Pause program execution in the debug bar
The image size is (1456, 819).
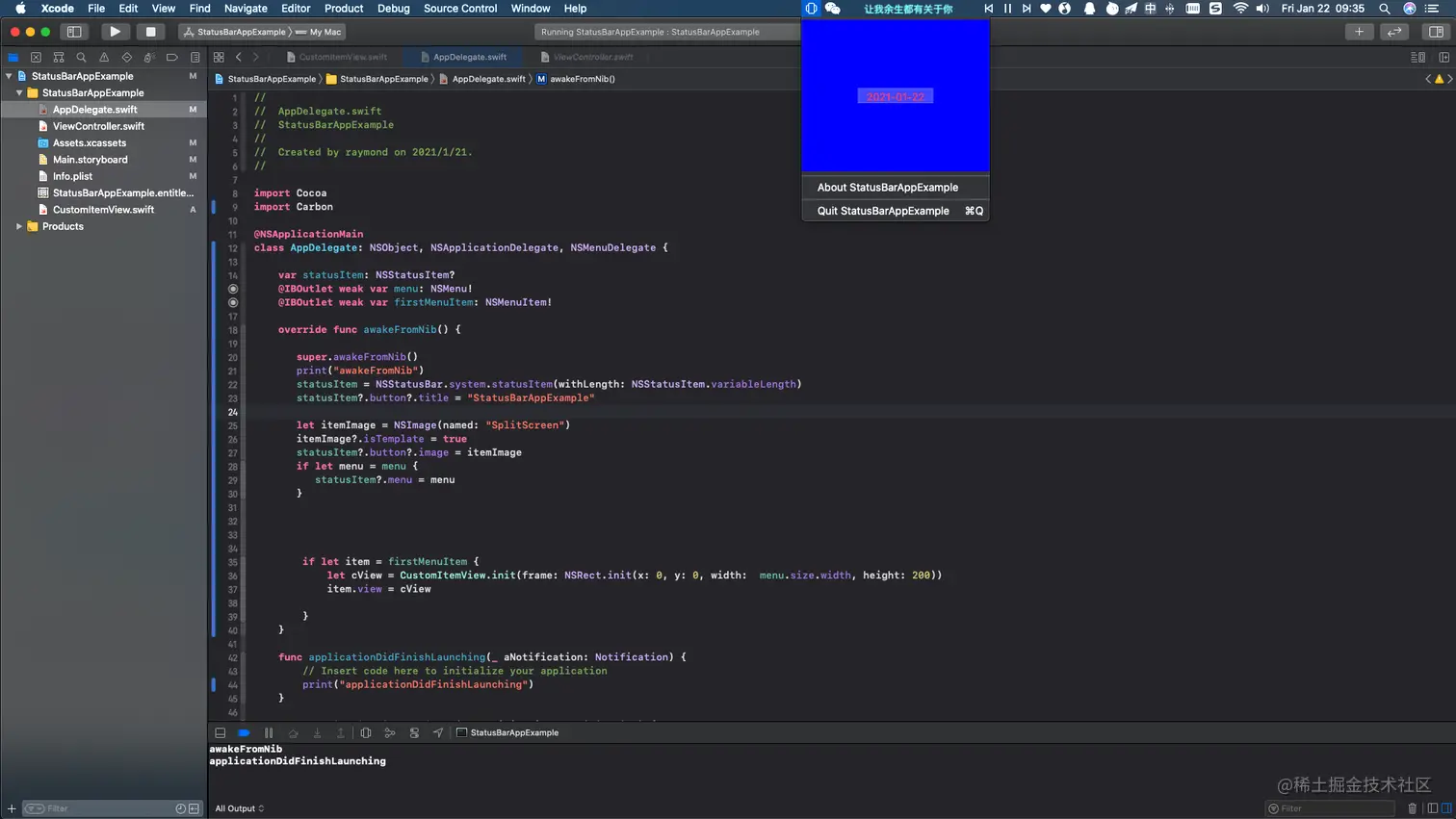click(x=269, y=733)
